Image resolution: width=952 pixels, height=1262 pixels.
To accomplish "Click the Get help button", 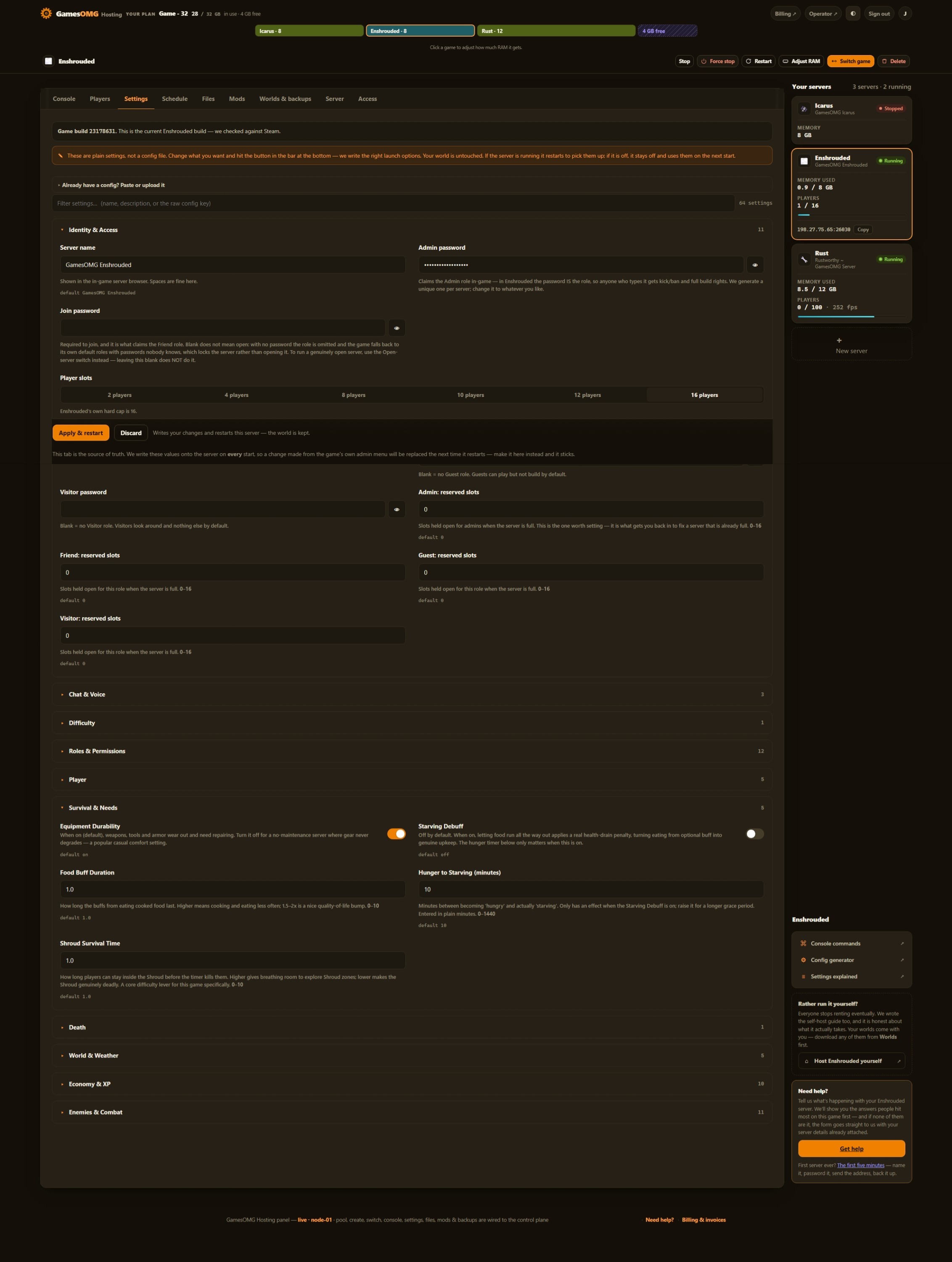I will click(852, 1148).
